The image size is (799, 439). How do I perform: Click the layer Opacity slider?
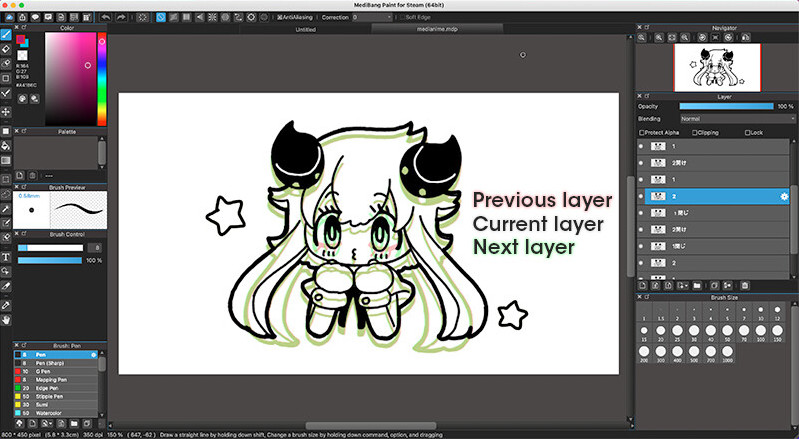pos(726,106)
